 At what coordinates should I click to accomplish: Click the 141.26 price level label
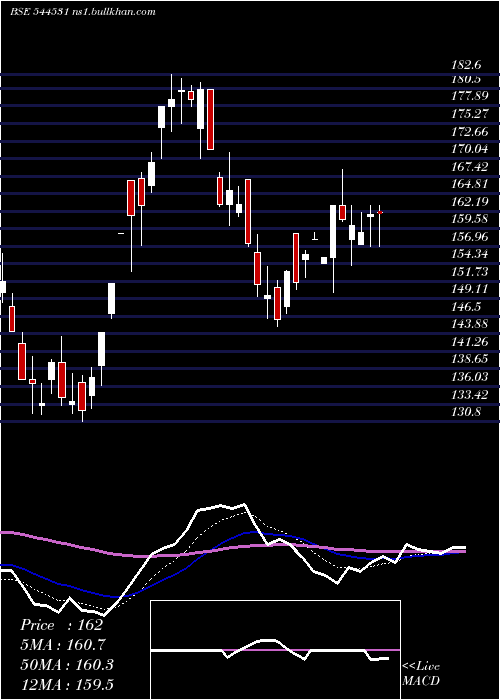(x=470, y=342)
